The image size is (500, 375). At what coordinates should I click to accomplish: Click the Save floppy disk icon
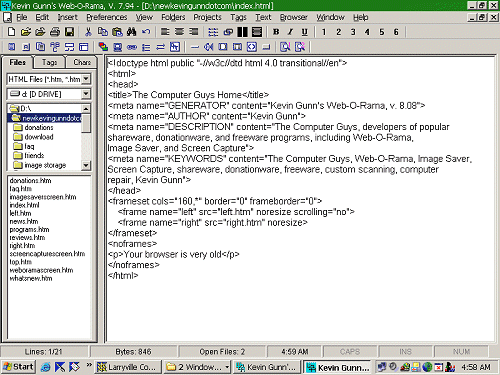tap(69, 32)
